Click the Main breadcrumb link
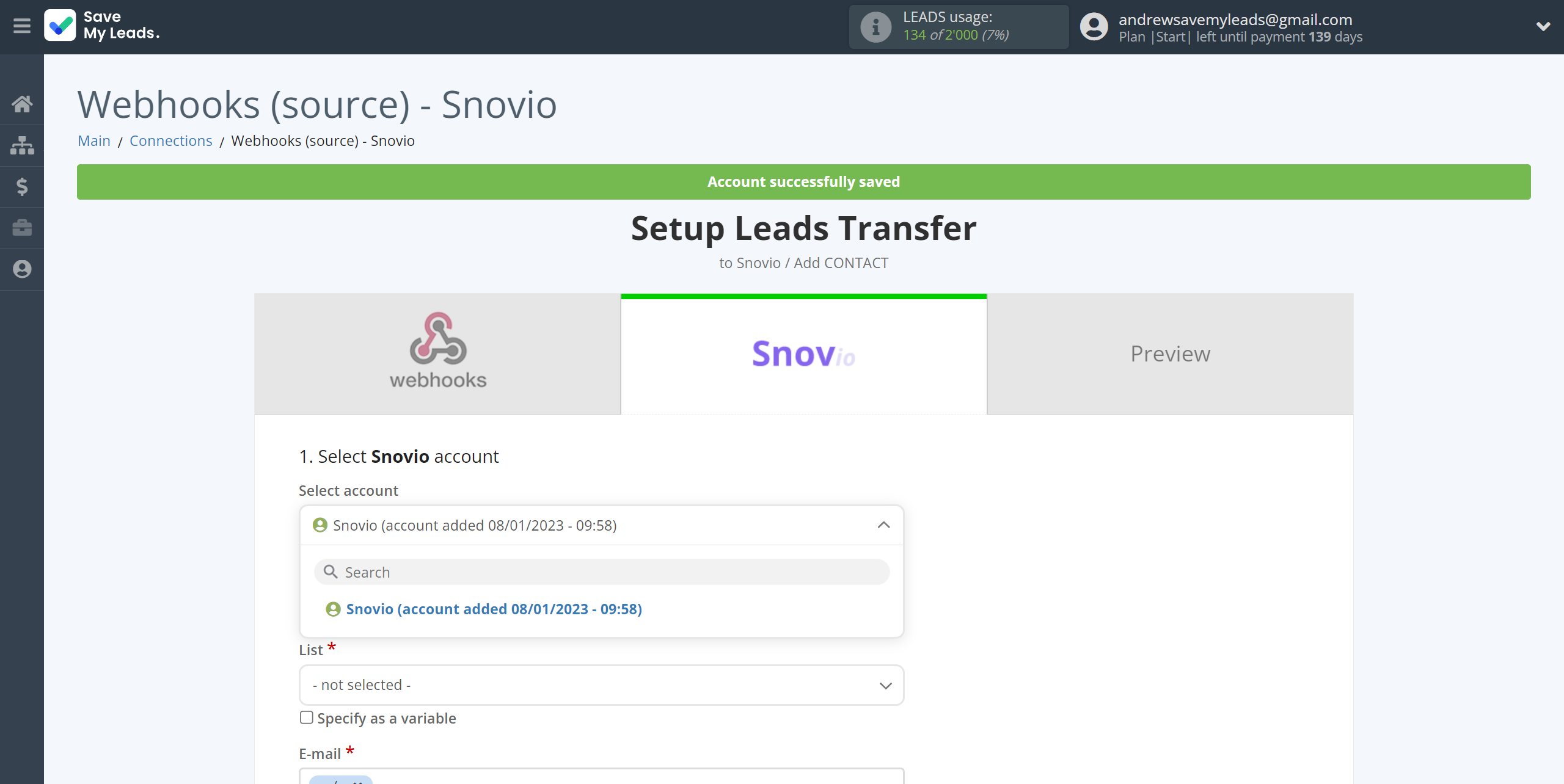 tap(94, 140)
